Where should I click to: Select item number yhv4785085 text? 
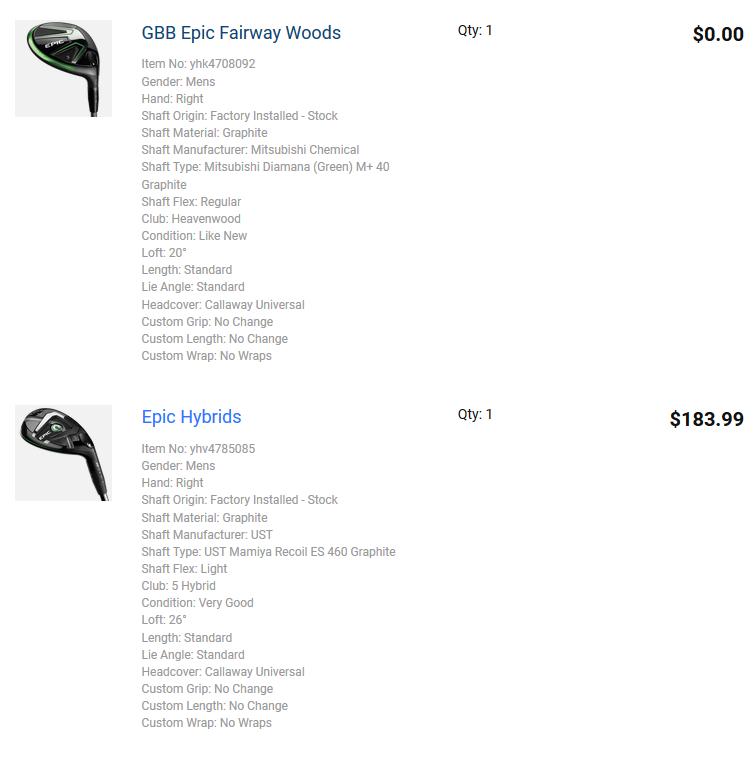pos(198,449)
